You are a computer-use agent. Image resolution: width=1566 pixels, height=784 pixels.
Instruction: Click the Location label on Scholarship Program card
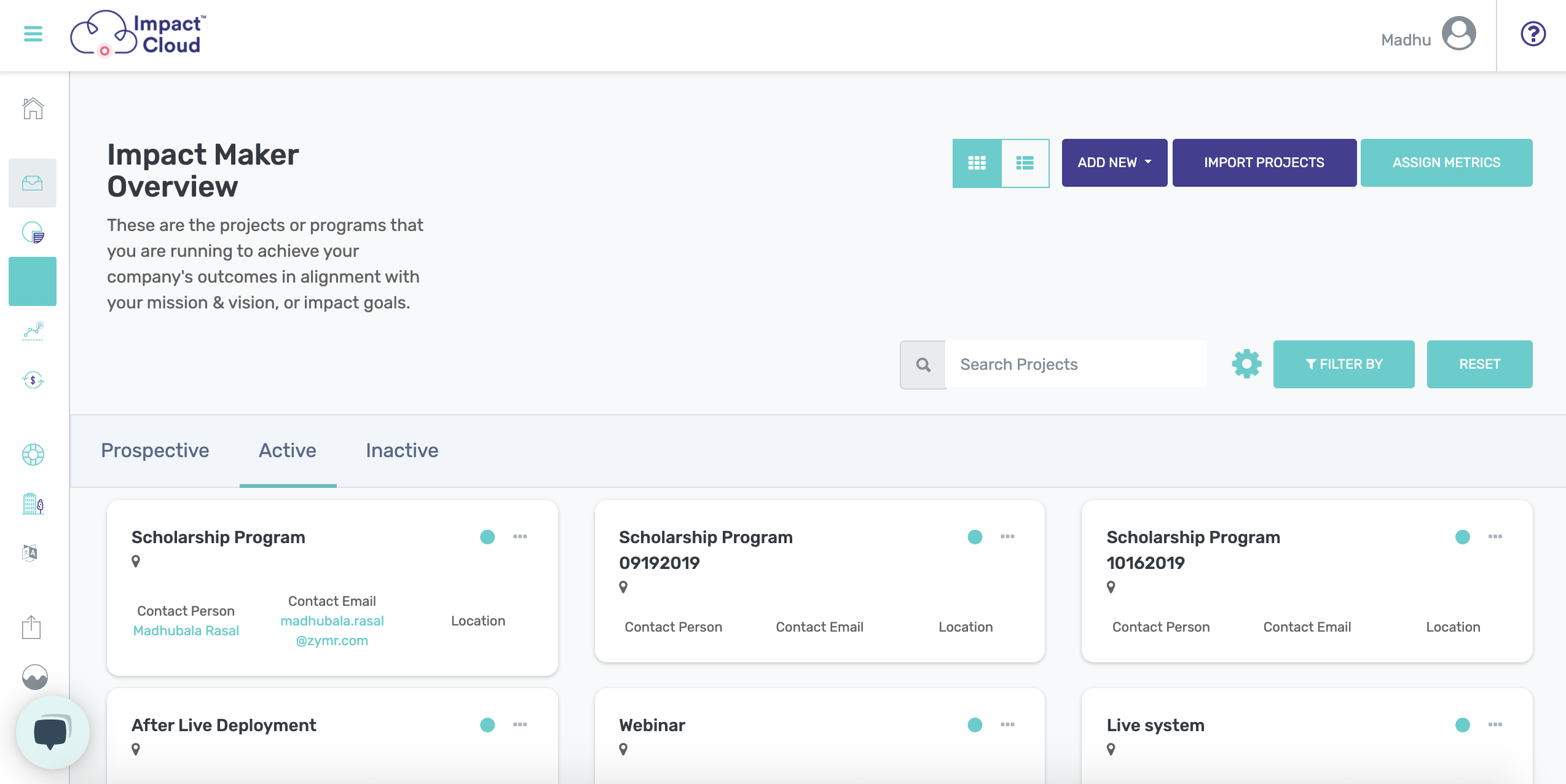(x=478, y=621)
